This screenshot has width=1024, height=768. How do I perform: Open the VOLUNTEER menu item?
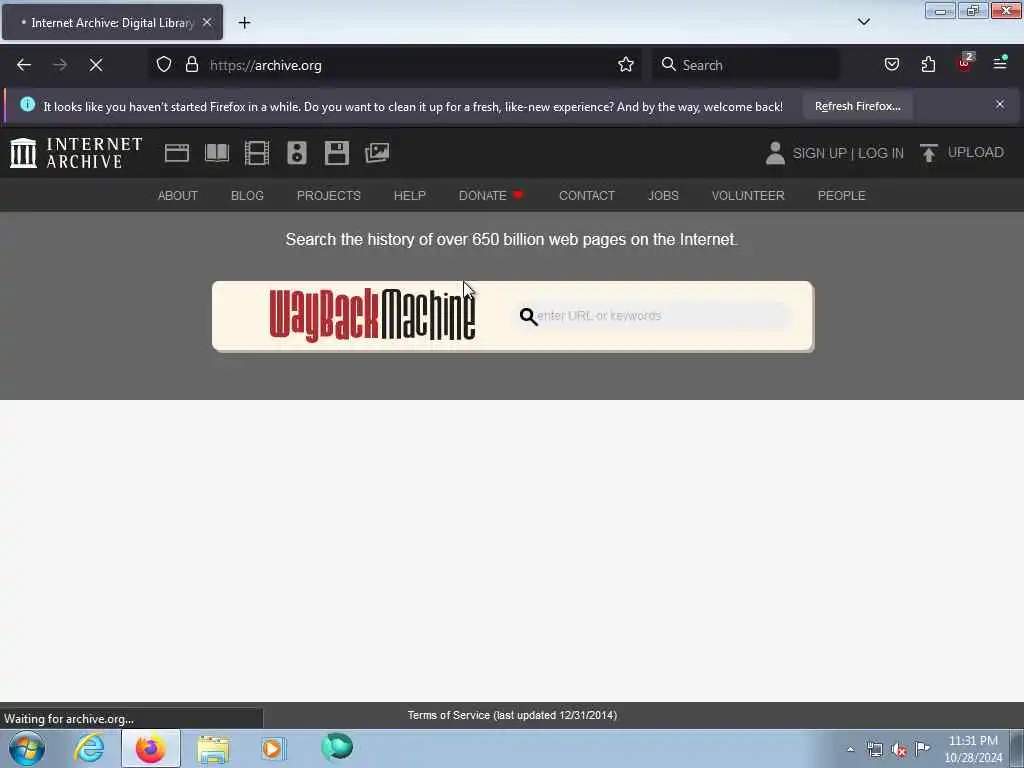748,195
